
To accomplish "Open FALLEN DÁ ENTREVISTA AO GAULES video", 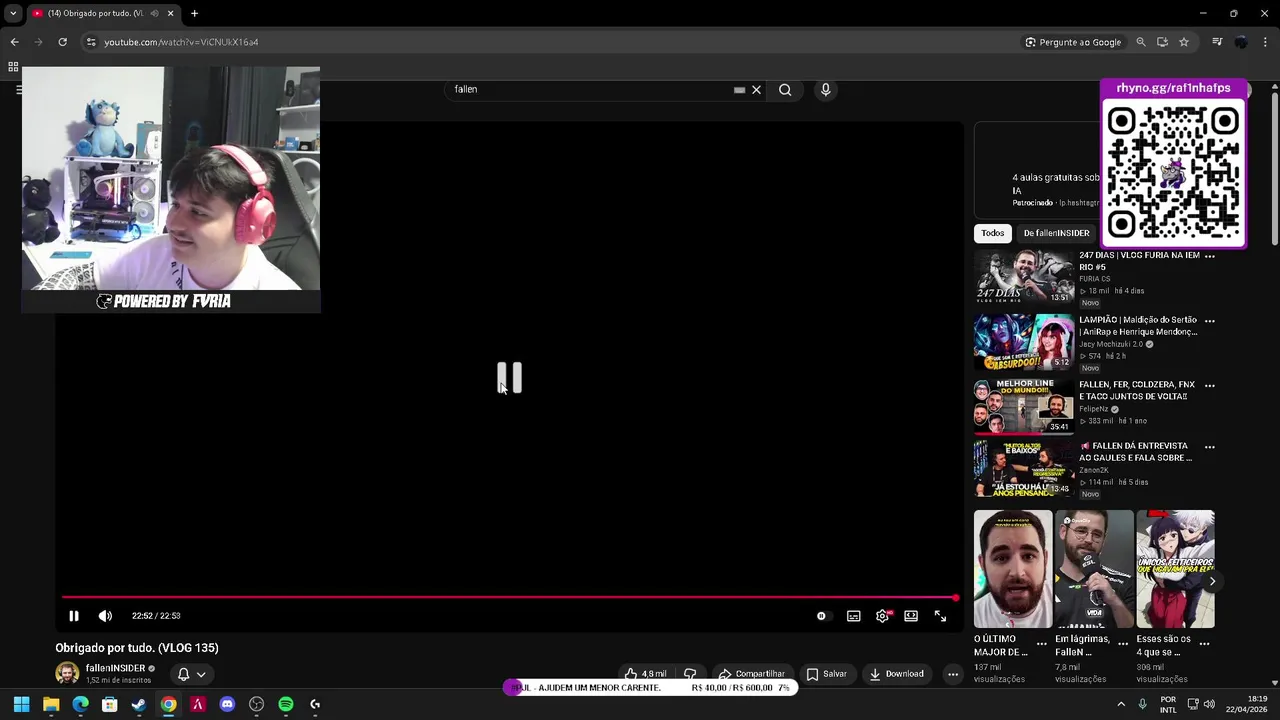I will [1024, 468].
